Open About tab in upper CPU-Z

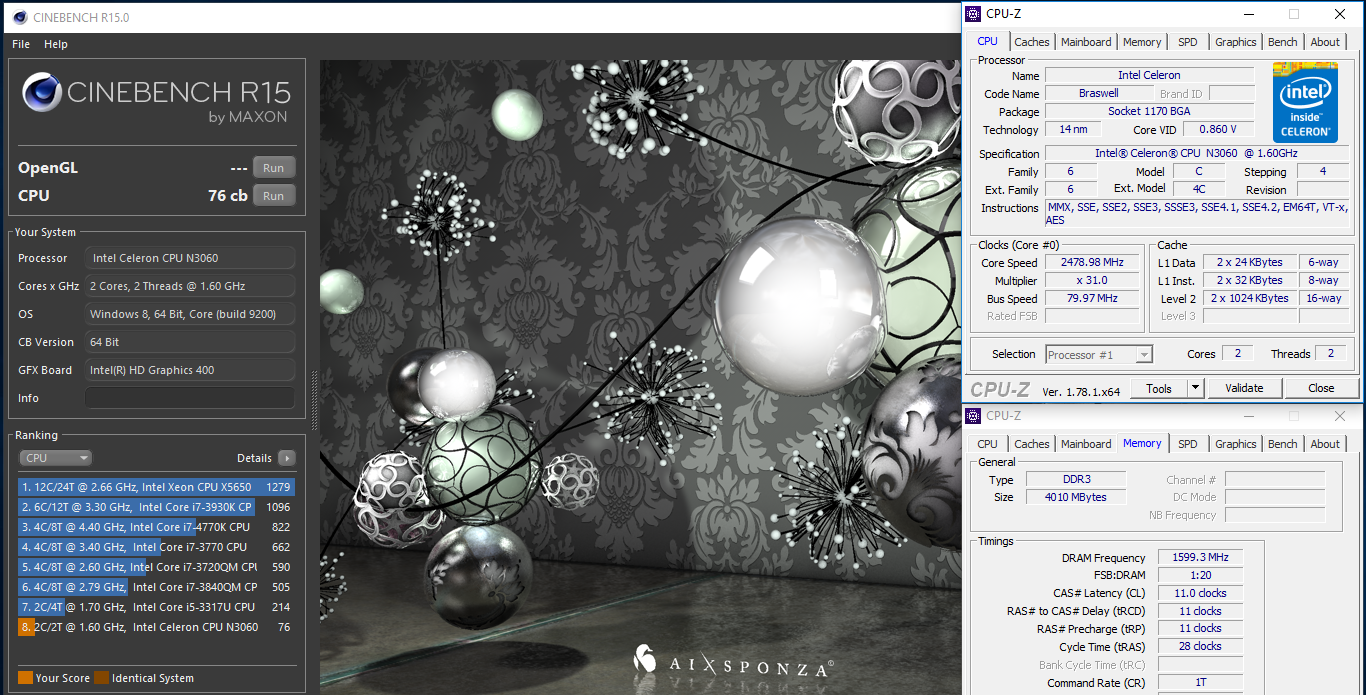1325,42
